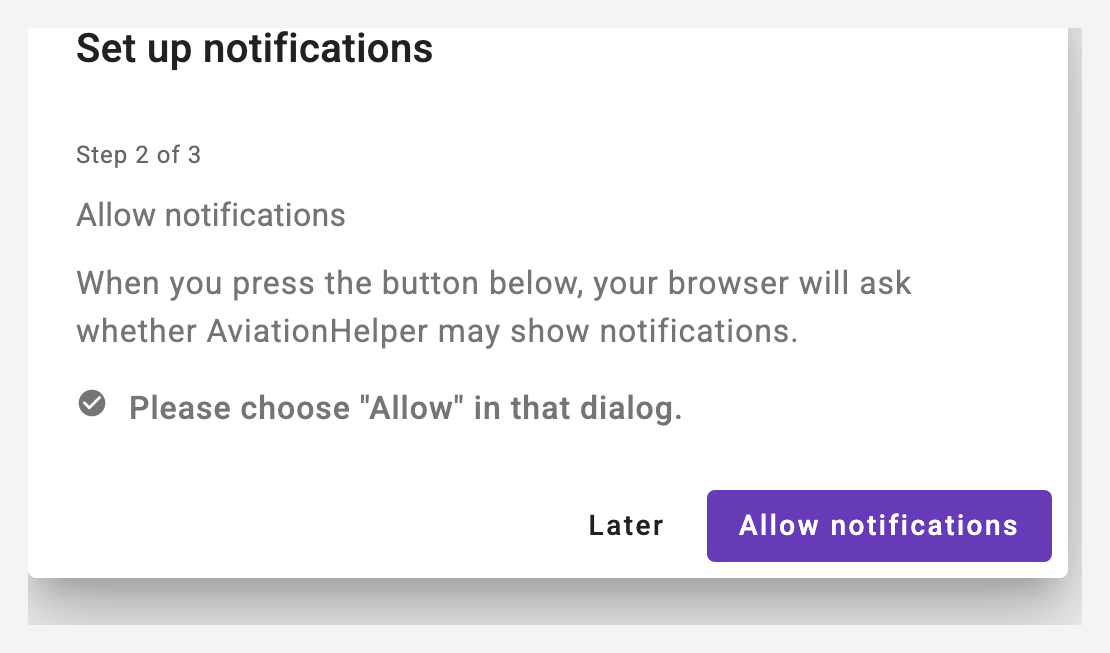Click 'Set up' in the dialog heading

coord(134,49)
